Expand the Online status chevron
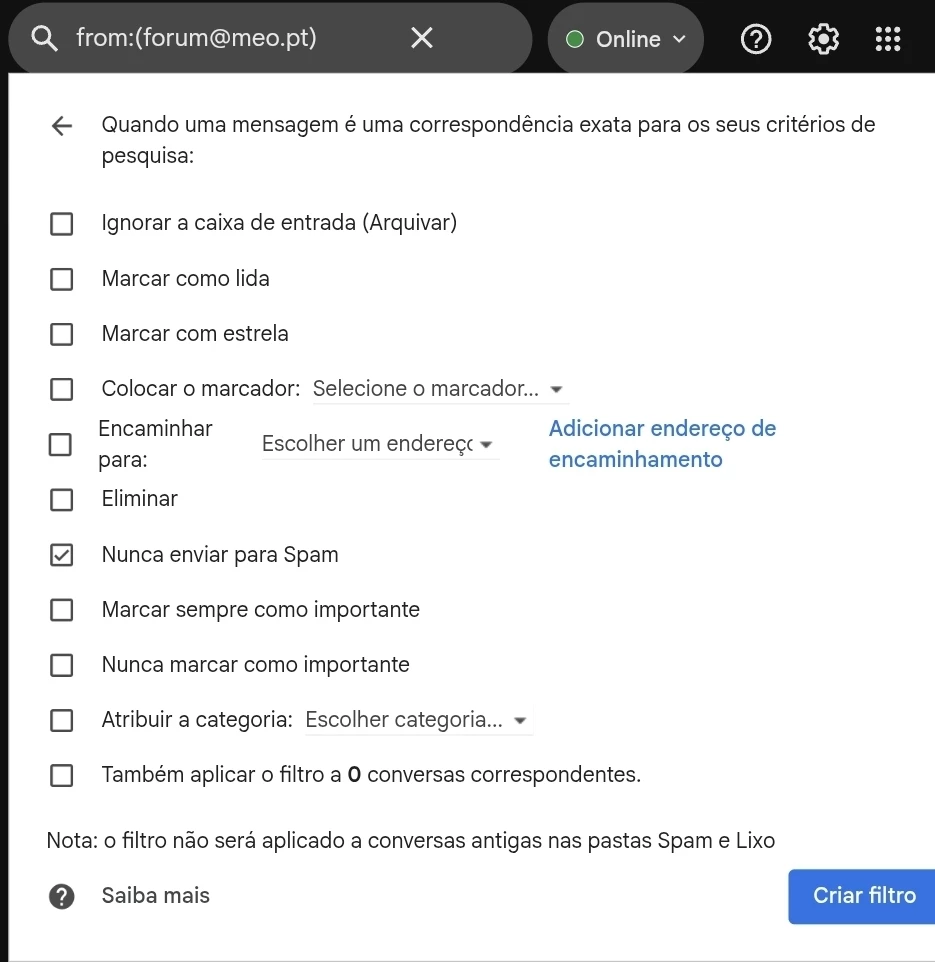 (x=679, y=39)
